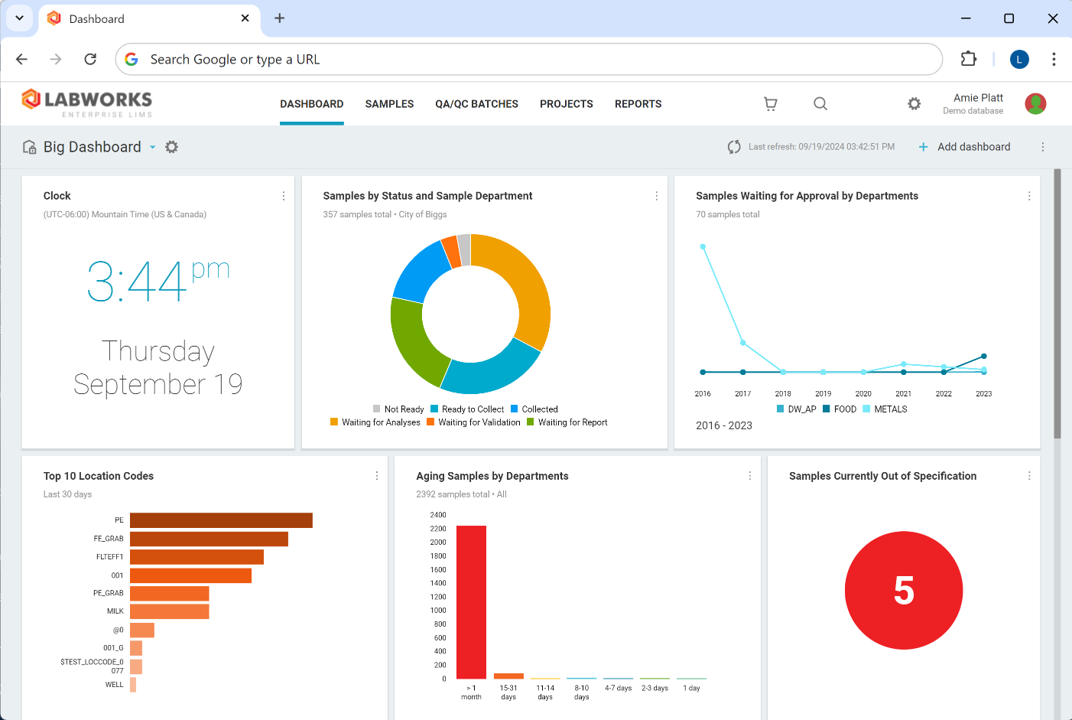Open browser extensions puzzle icon
Screen dimensions: 1072x720
[968, 59]
